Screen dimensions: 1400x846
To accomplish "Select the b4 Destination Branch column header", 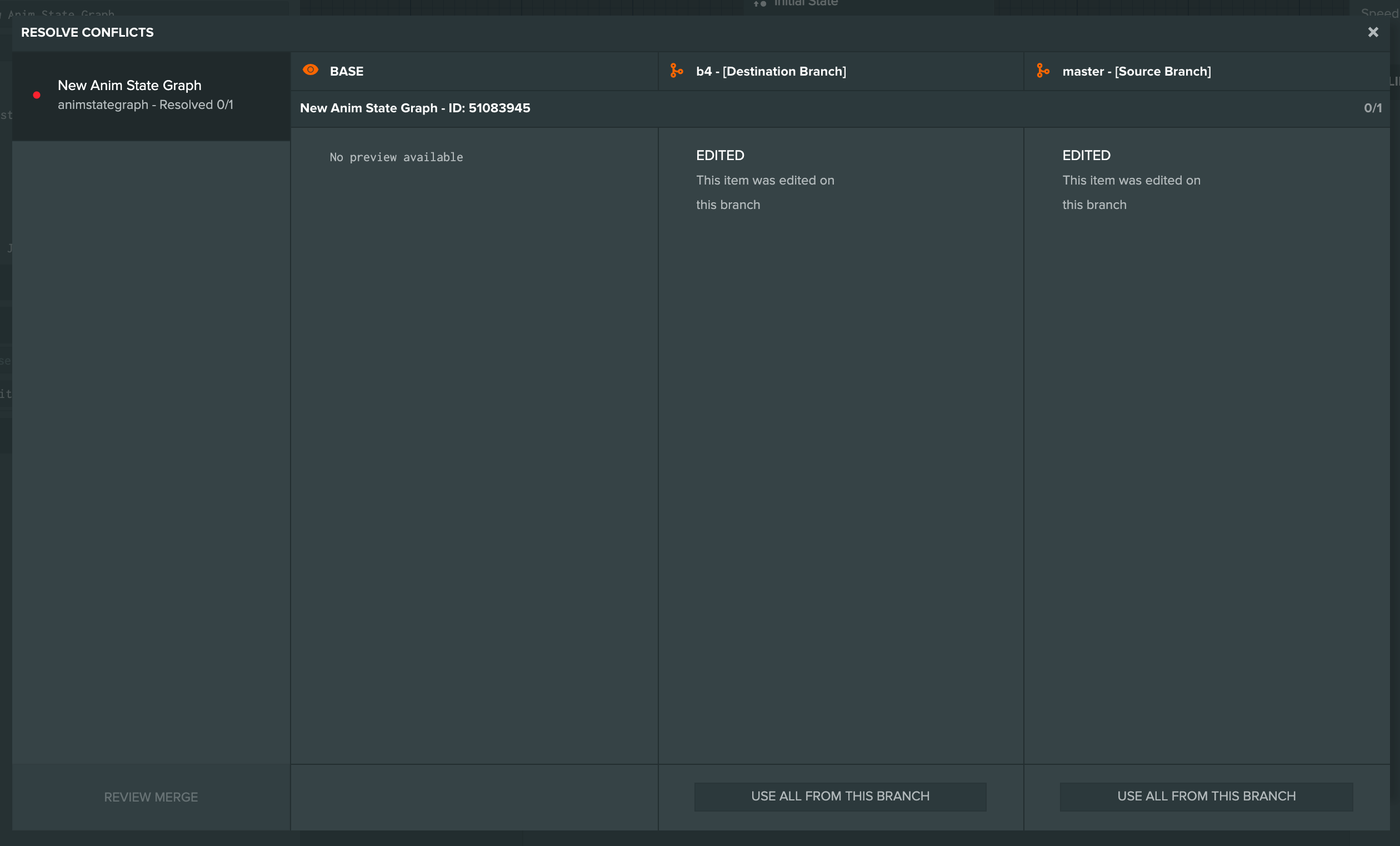I will [x=771, y=71].
